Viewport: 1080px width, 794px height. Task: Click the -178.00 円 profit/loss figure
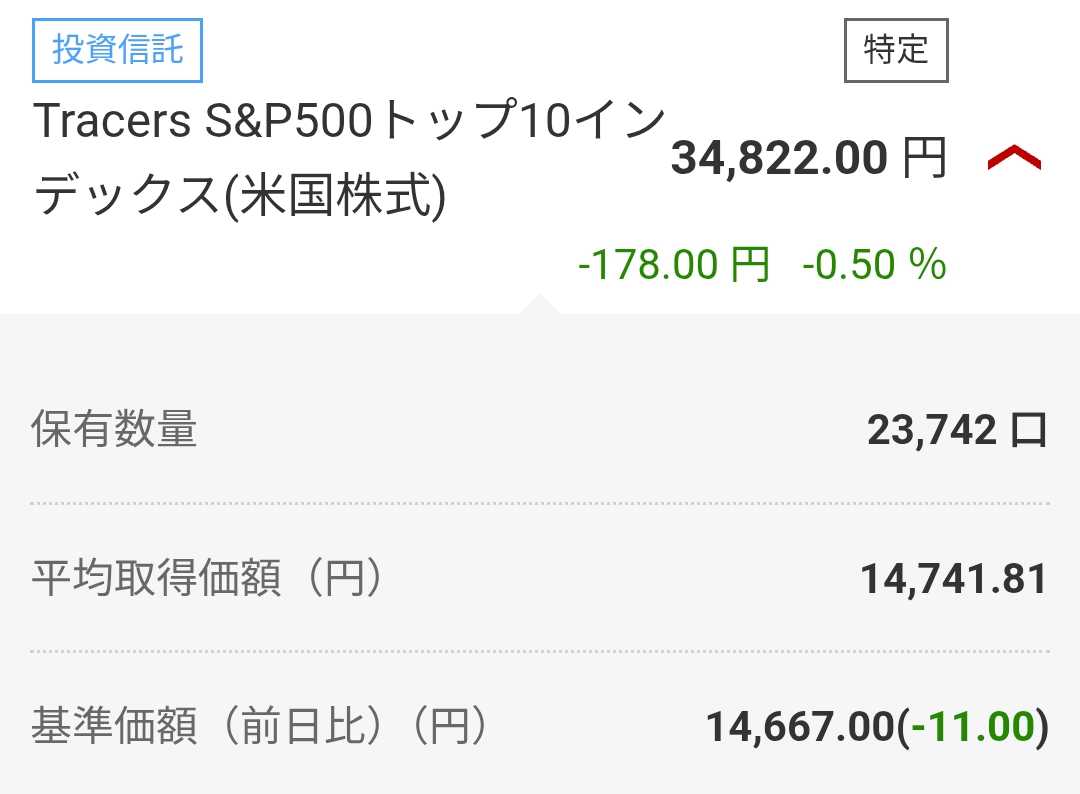point(673,265)
